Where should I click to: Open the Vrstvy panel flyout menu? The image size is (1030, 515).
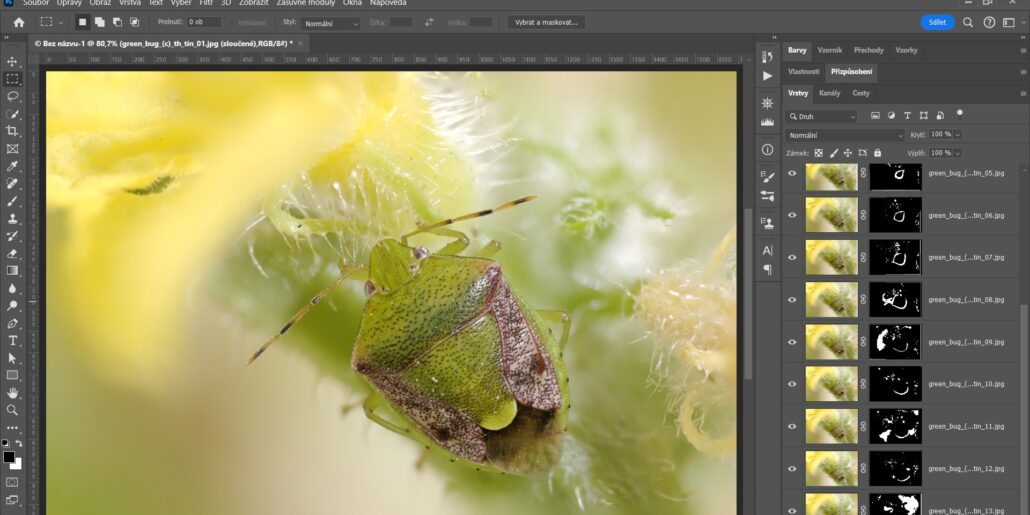pos(1023,94)
